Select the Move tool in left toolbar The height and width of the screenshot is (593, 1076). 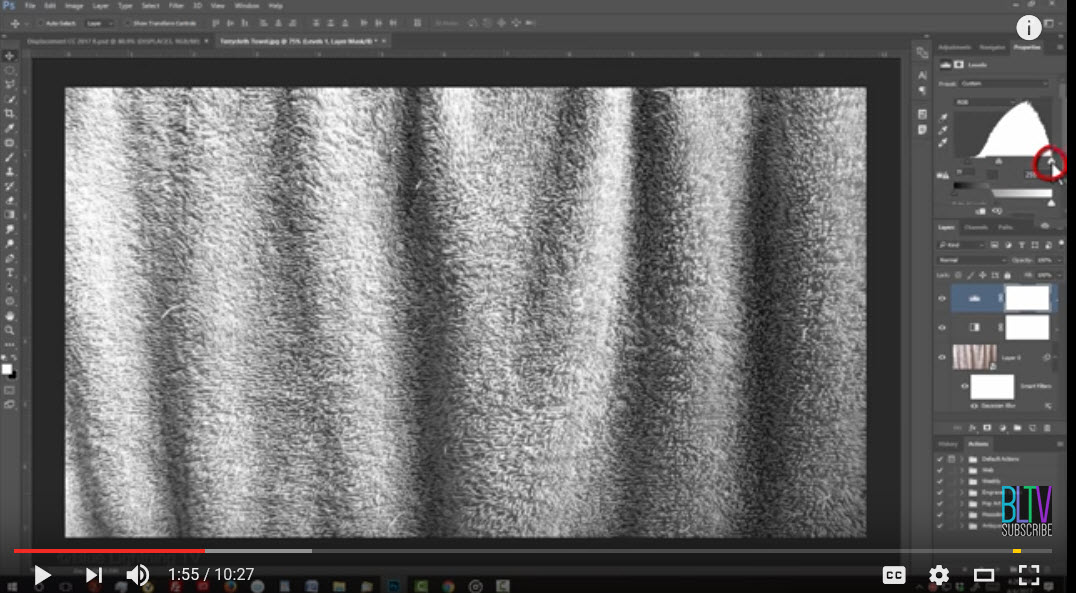10,56
